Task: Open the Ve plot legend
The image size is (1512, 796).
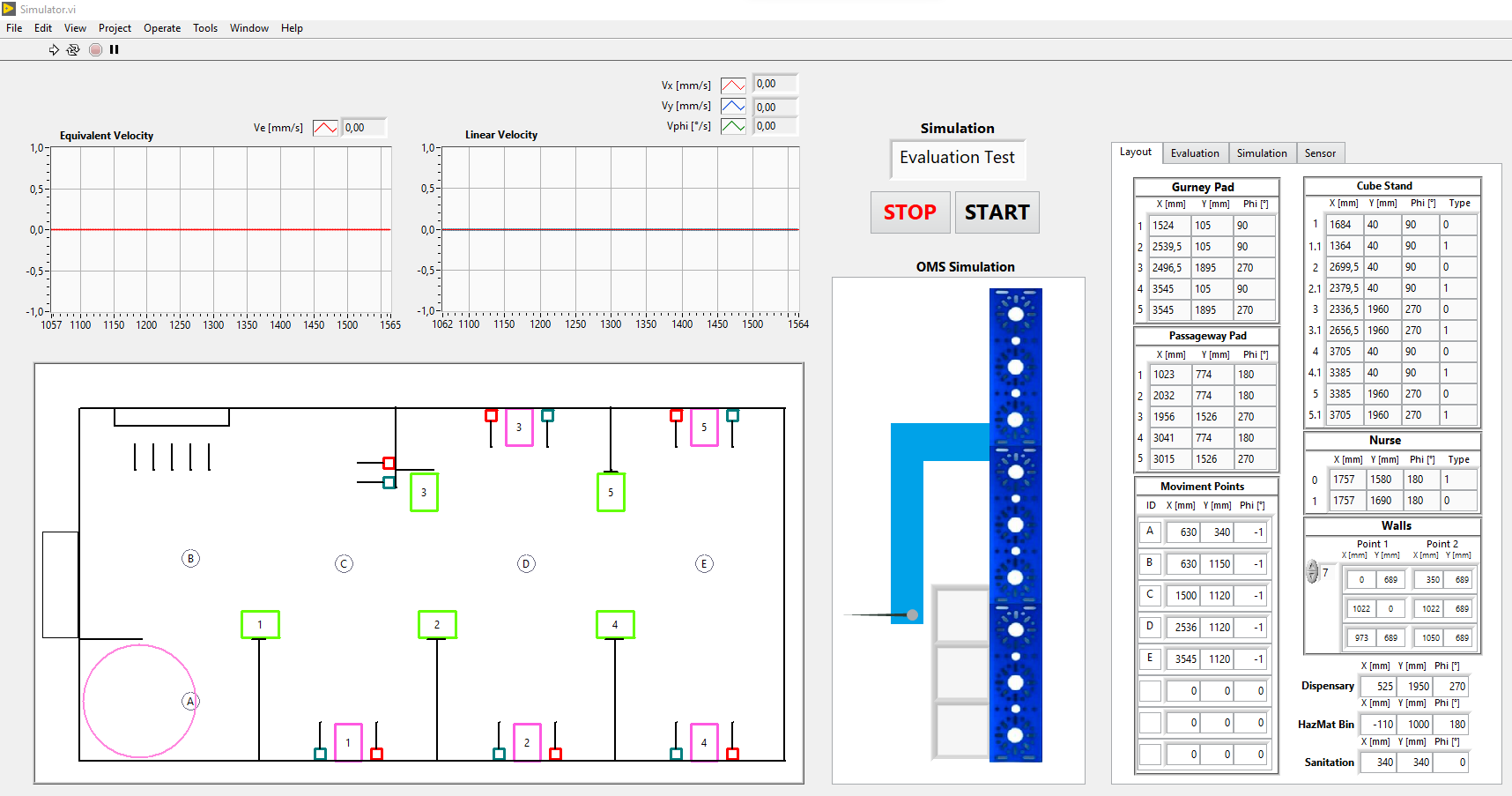Action: click(324, 127)
